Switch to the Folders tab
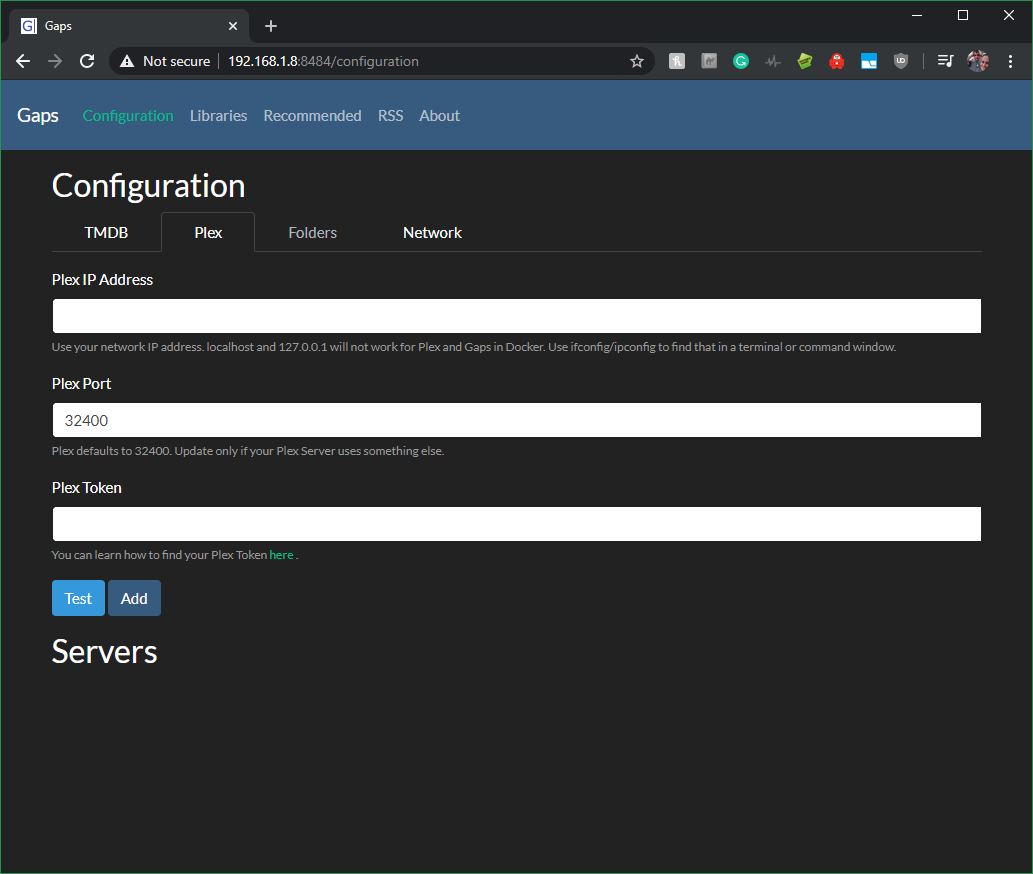Viewport: 1033px width, 874px height. click(x=312, y=232)
